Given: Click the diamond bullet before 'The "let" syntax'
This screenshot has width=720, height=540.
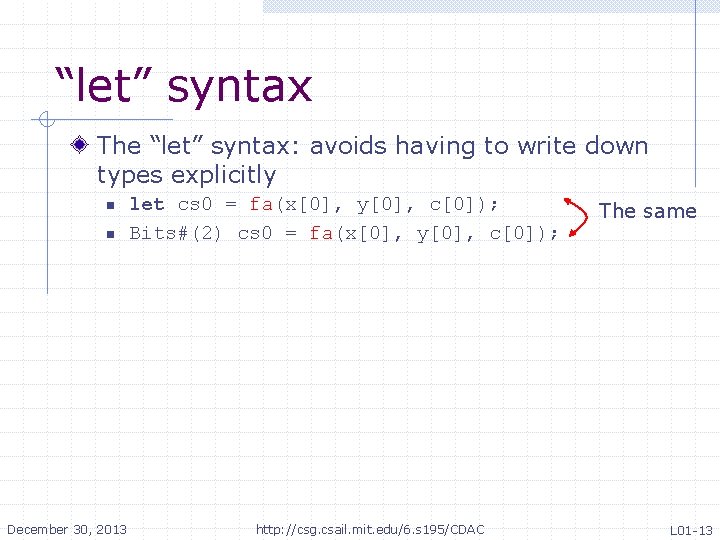Looking at the screenshot, I should coord(79,145).
